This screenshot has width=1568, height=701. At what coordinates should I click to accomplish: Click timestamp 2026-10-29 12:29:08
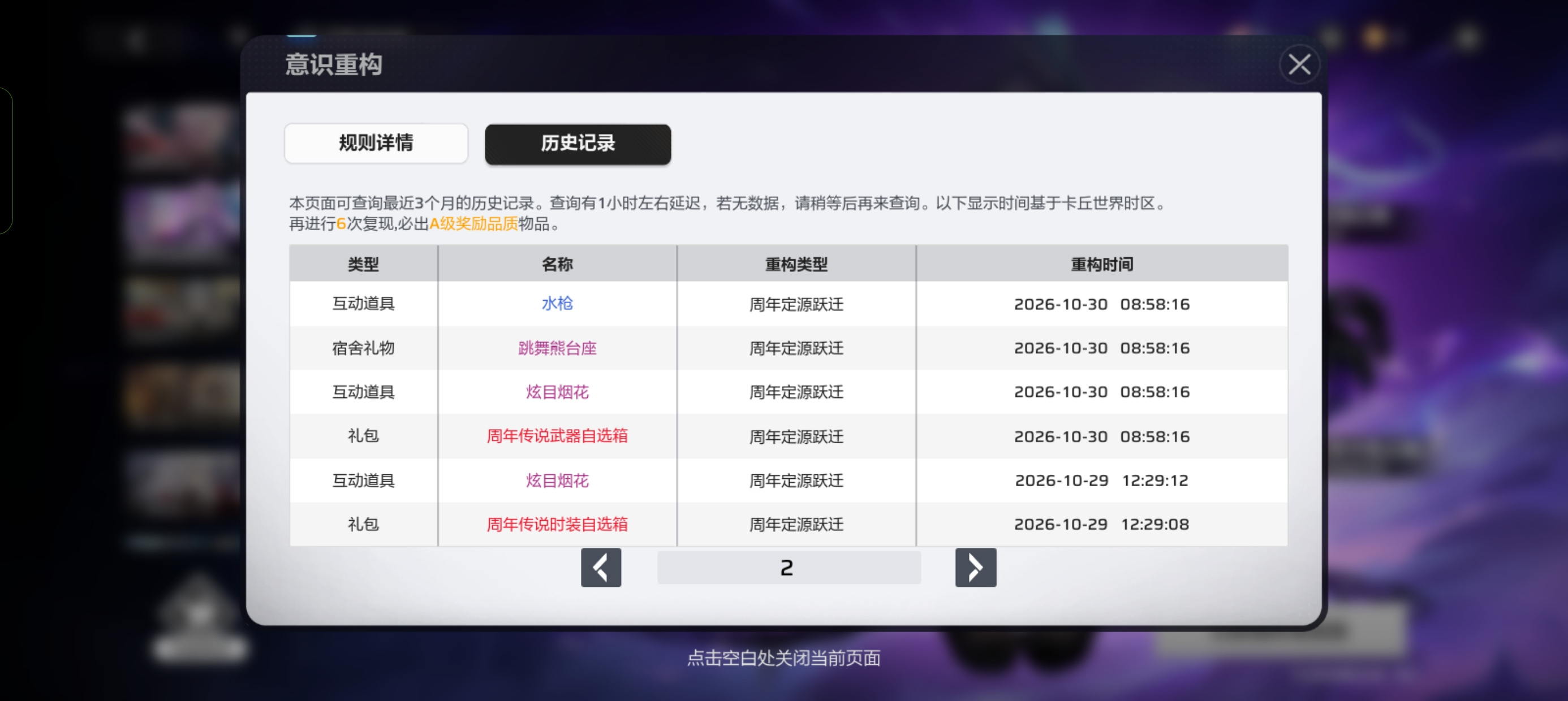click(x=1102, y=524)
